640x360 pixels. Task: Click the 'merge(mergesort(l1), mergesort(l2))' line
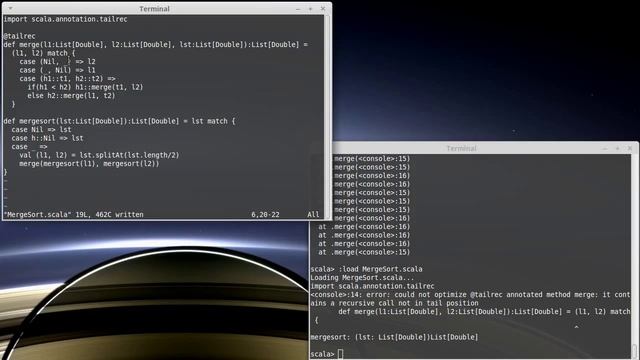click(x=89, y=164)
